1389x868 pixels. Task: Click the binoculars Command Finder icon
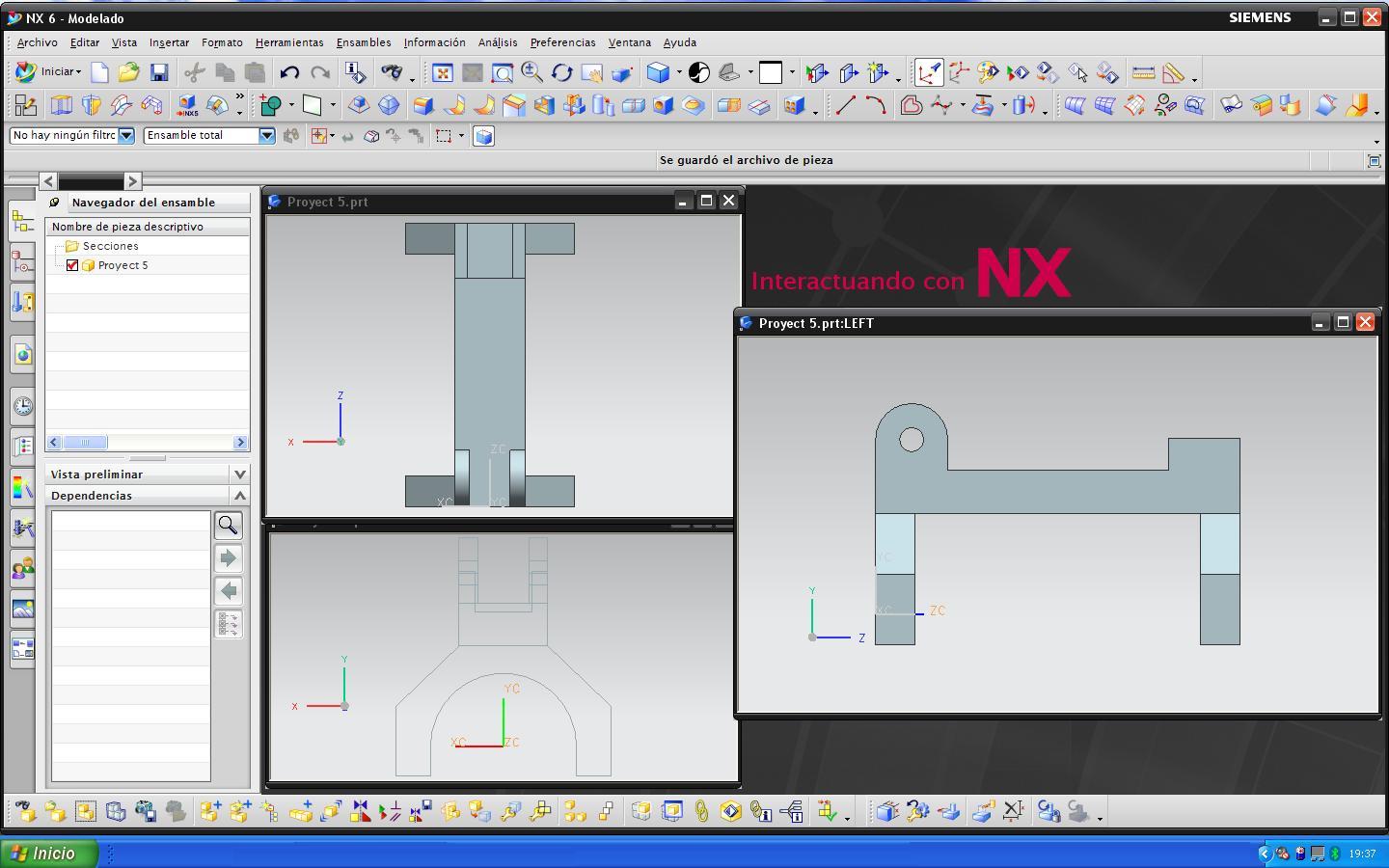click(391, 72)
